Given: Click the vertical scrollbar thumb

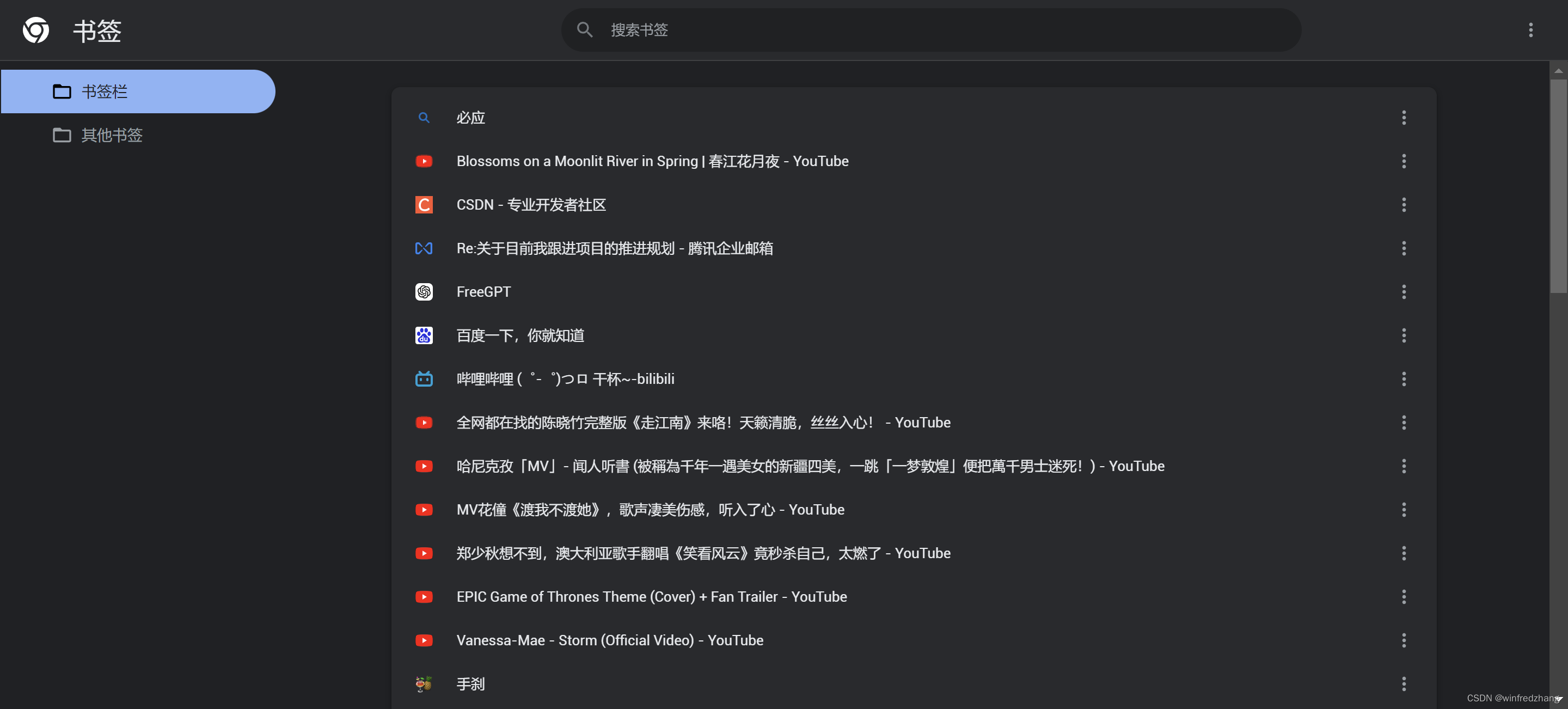Looking at the screenshot, I should point(1558,186).
